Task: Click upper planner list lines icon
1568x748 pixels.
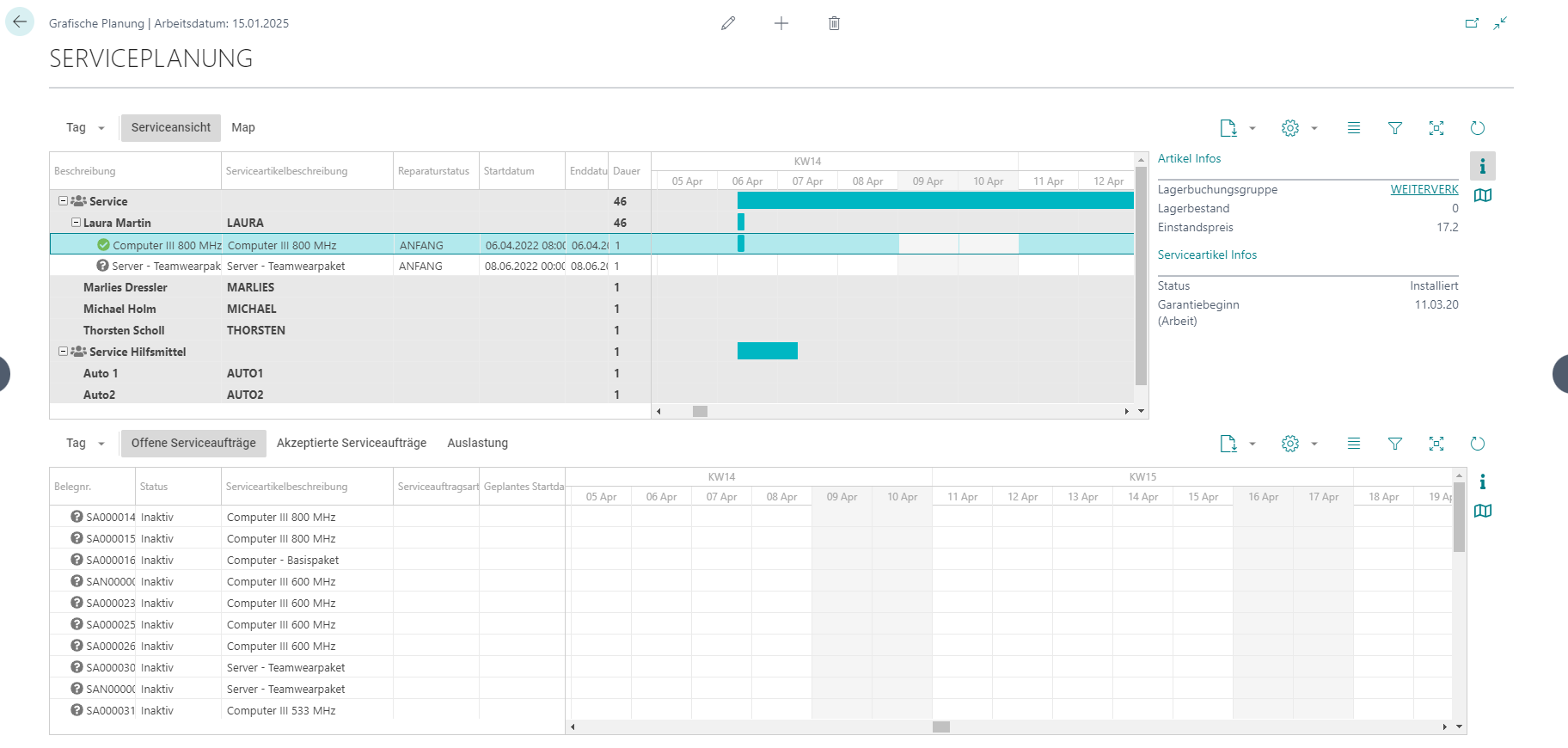Action: [x=1354, y=128]
